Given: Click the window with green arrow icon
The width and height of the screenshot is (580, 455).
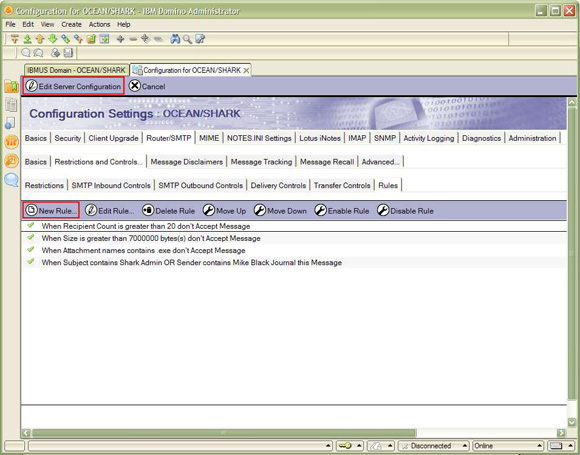Looking at the screenshot, I should point(104,39).
